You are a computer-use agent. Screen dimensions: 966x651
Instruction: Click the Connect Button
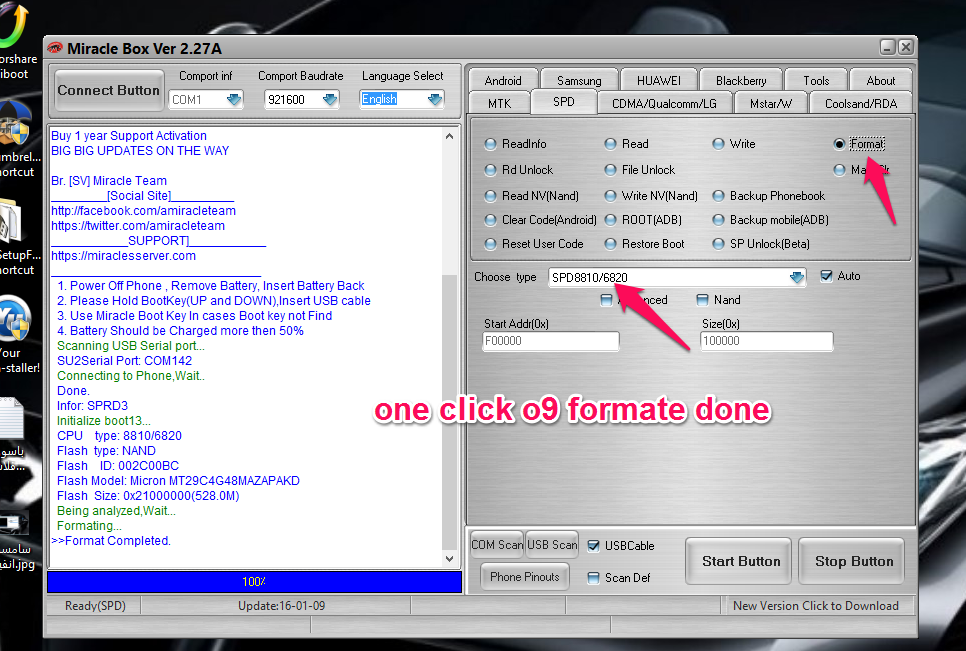click(x=108, y=90)
